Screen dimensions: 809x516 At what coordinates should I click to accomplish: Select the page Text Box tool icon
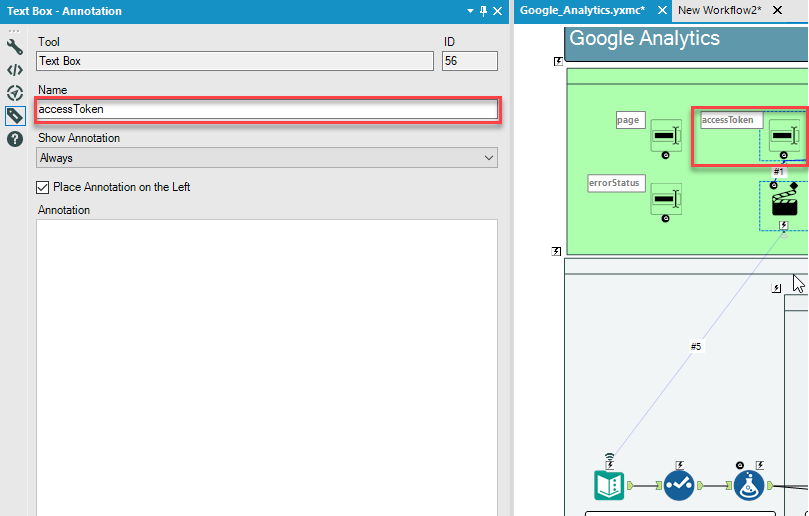tap(666, 136)
